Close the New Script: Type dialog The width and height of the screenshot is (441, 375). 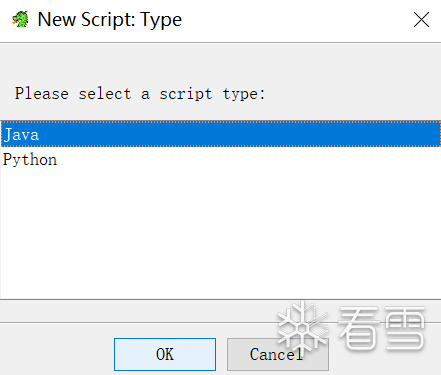[x=421, y=20]
